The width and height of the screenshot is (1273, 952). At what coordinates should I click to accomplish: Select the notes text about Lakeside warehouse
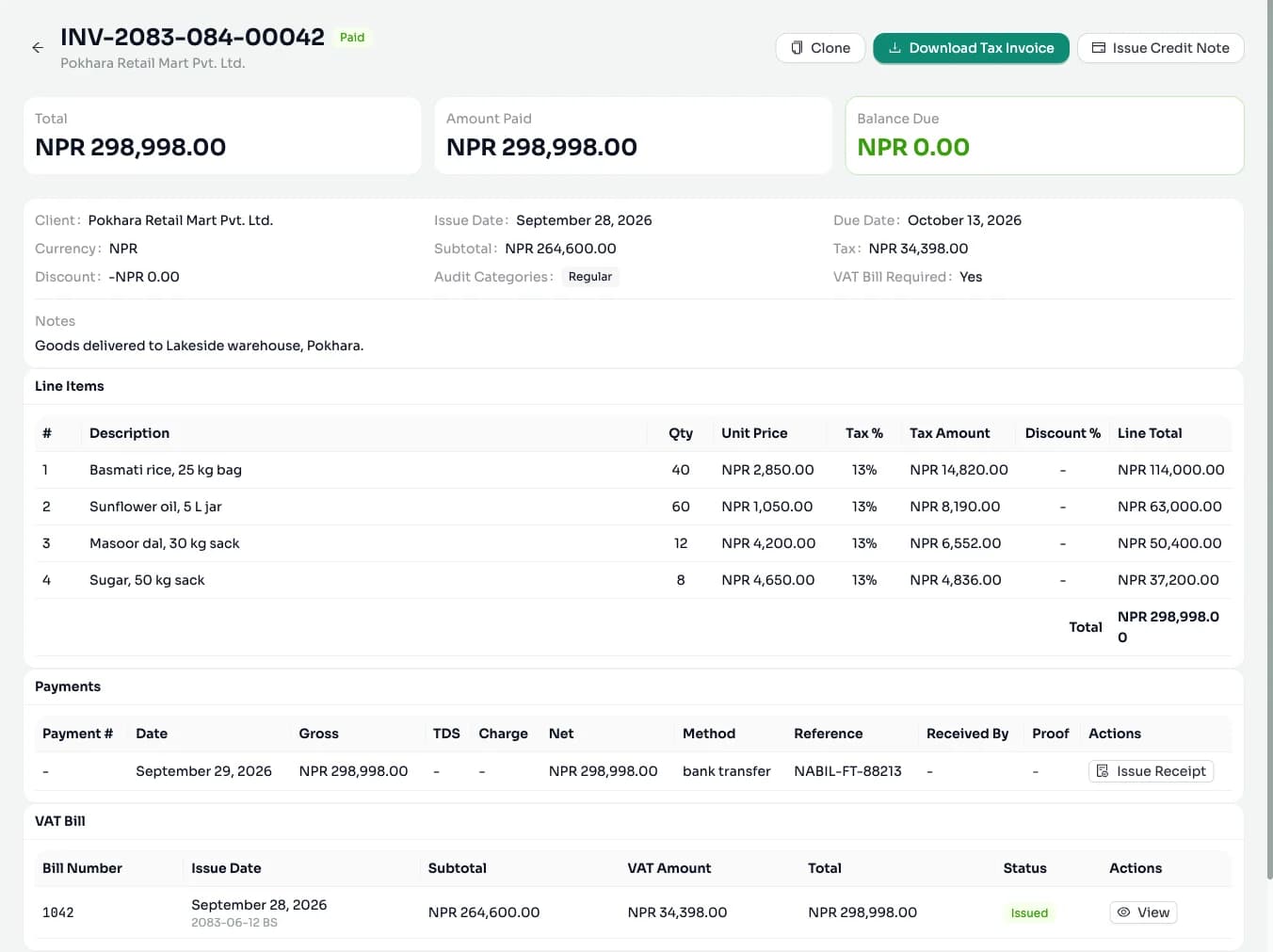[x=199, y=346]
